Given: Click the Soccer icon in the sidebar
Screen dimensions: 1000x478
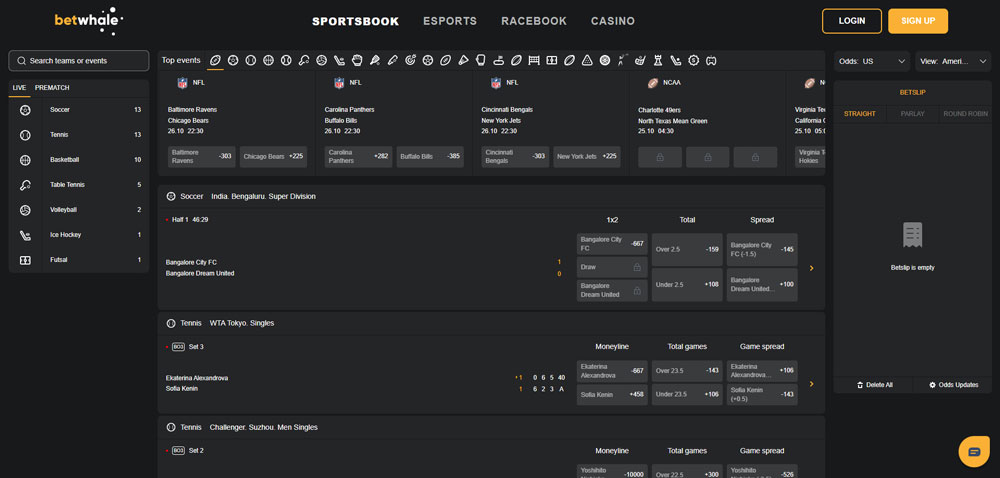Looking at the screenshot, I should [25, 110].
